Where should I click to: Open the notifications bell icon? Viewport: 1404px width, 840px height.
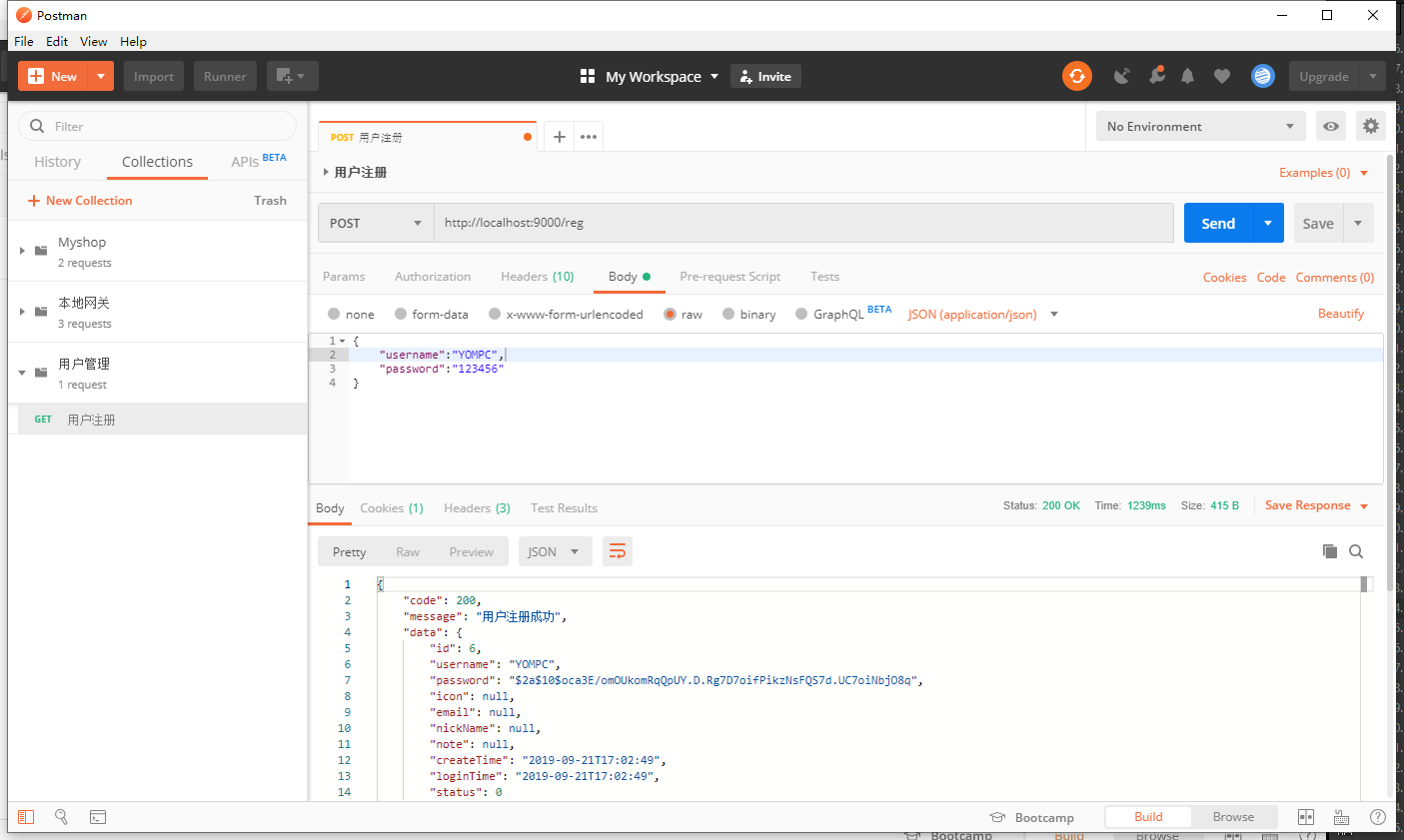(x=1187, y=76)
